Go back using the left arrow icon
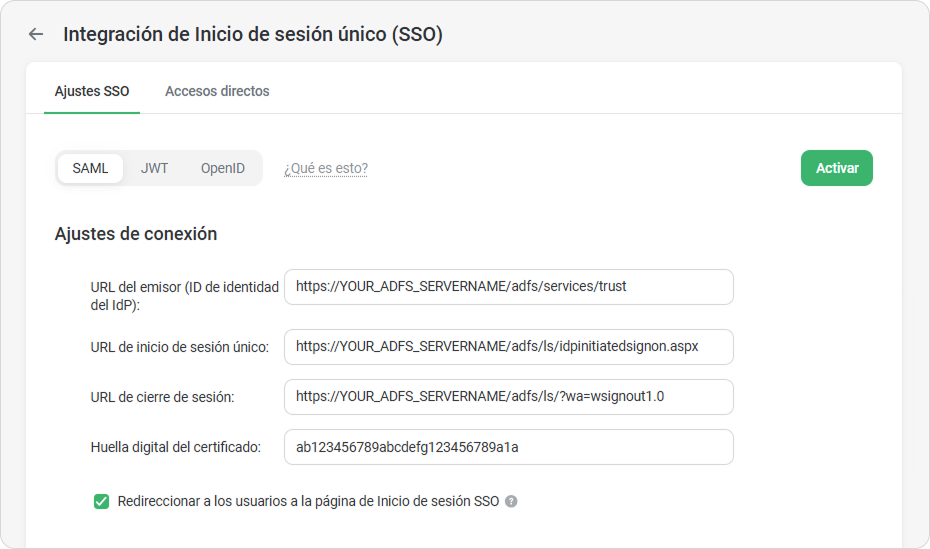The width and height of the screenshot is (930, 549). (x=36, y=34)
